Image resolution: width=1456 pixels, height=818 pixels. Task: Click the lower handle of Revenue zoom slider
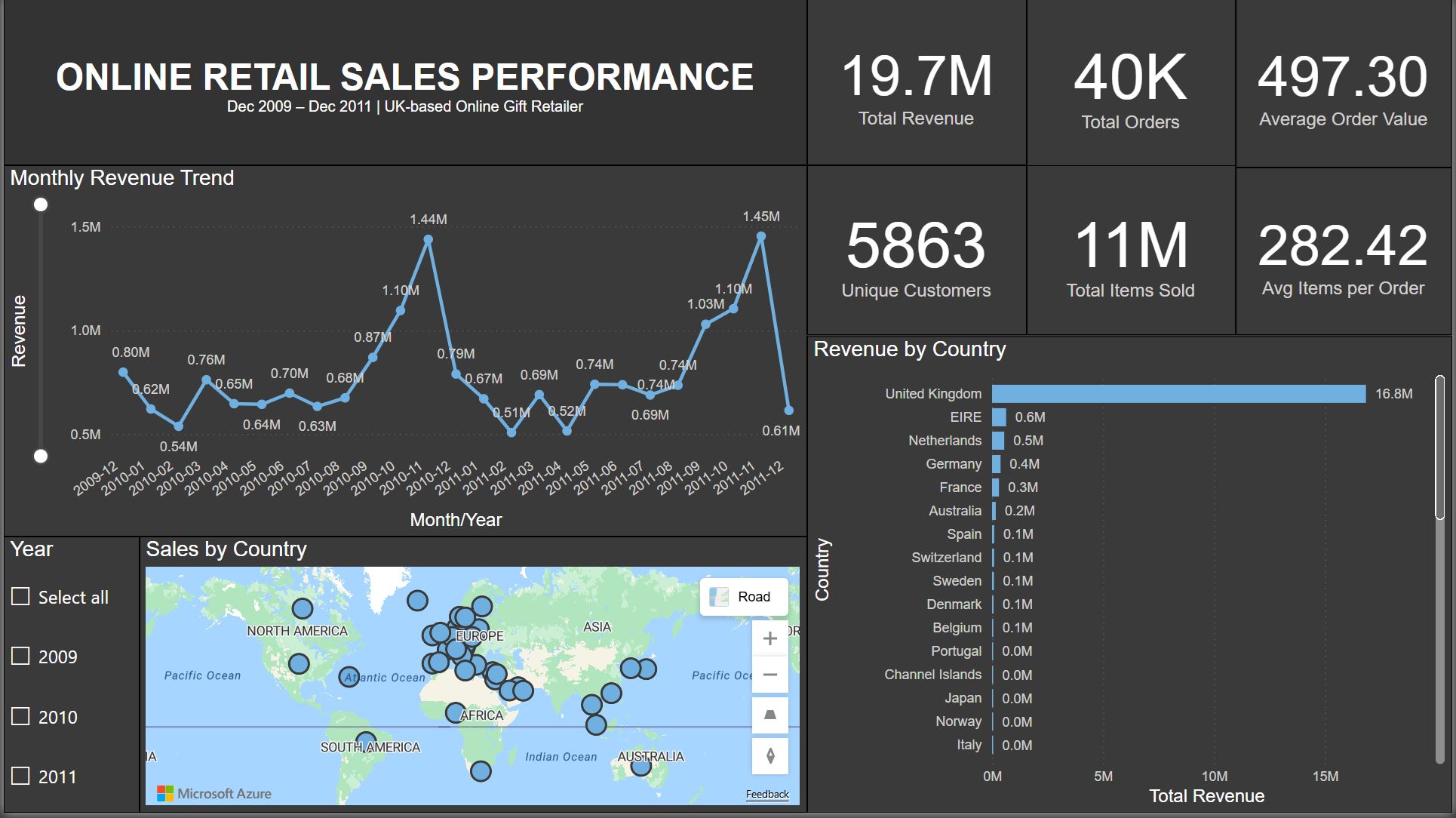click(x=41, y=456)
